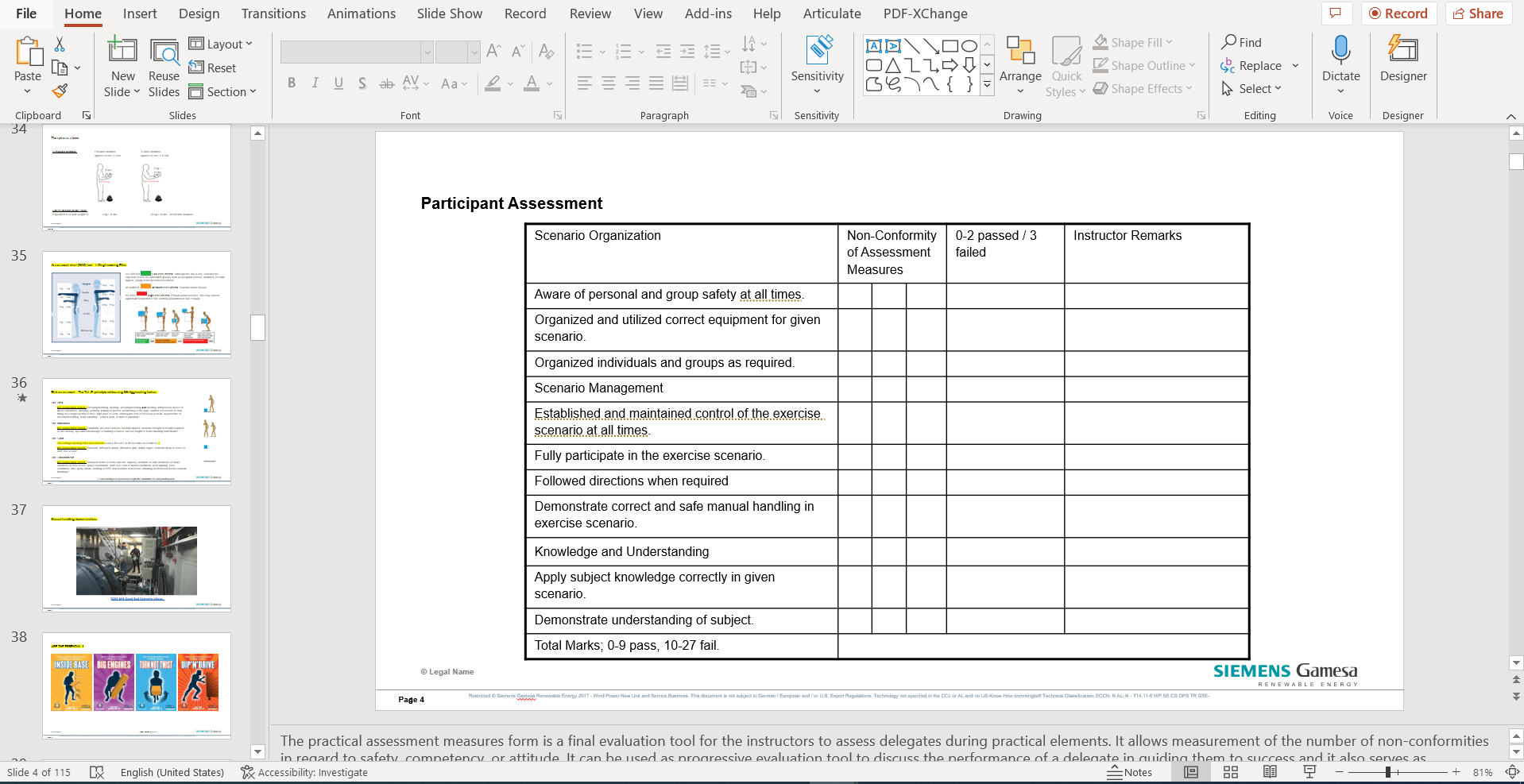Toggle Align Right paragraph

point(632,83)
